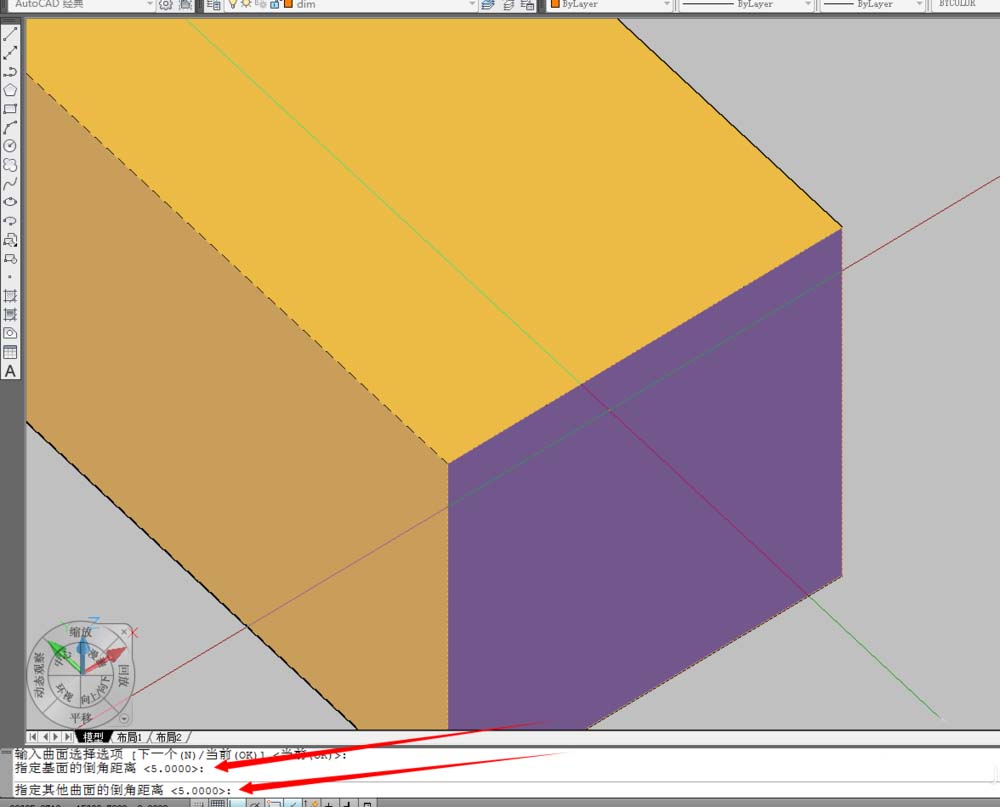Viewport: 1000px width, 807px height.
Task: Select the Line tool in draw toolbar
Action: point(10,34)
